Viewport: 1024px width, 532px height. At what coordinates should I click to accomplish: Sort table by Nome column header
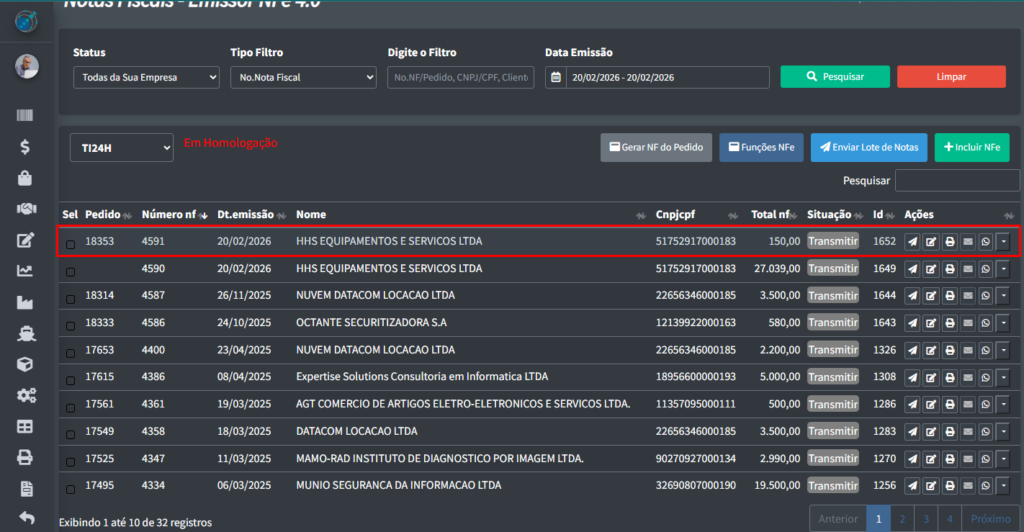click(311, 214)
